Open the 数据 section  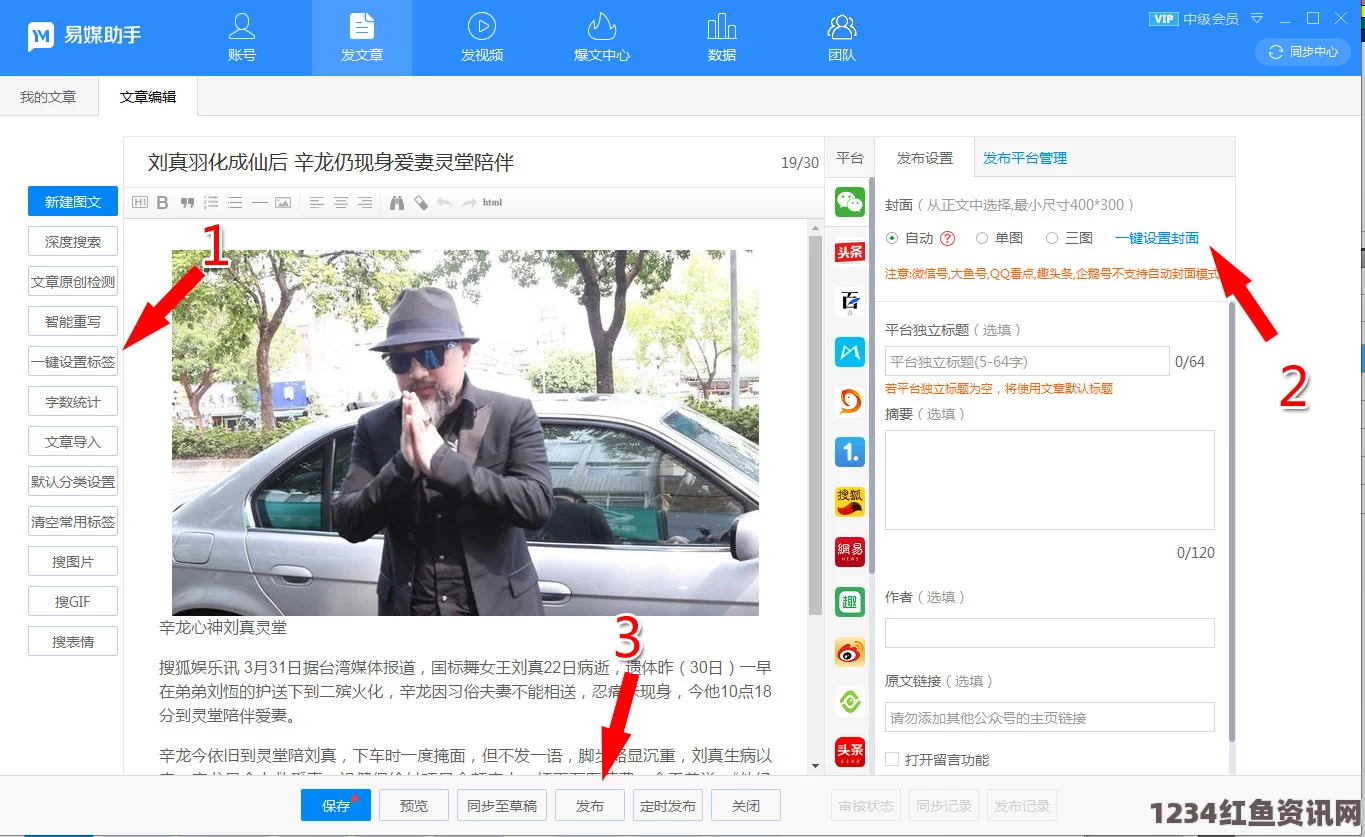[722, 38]
